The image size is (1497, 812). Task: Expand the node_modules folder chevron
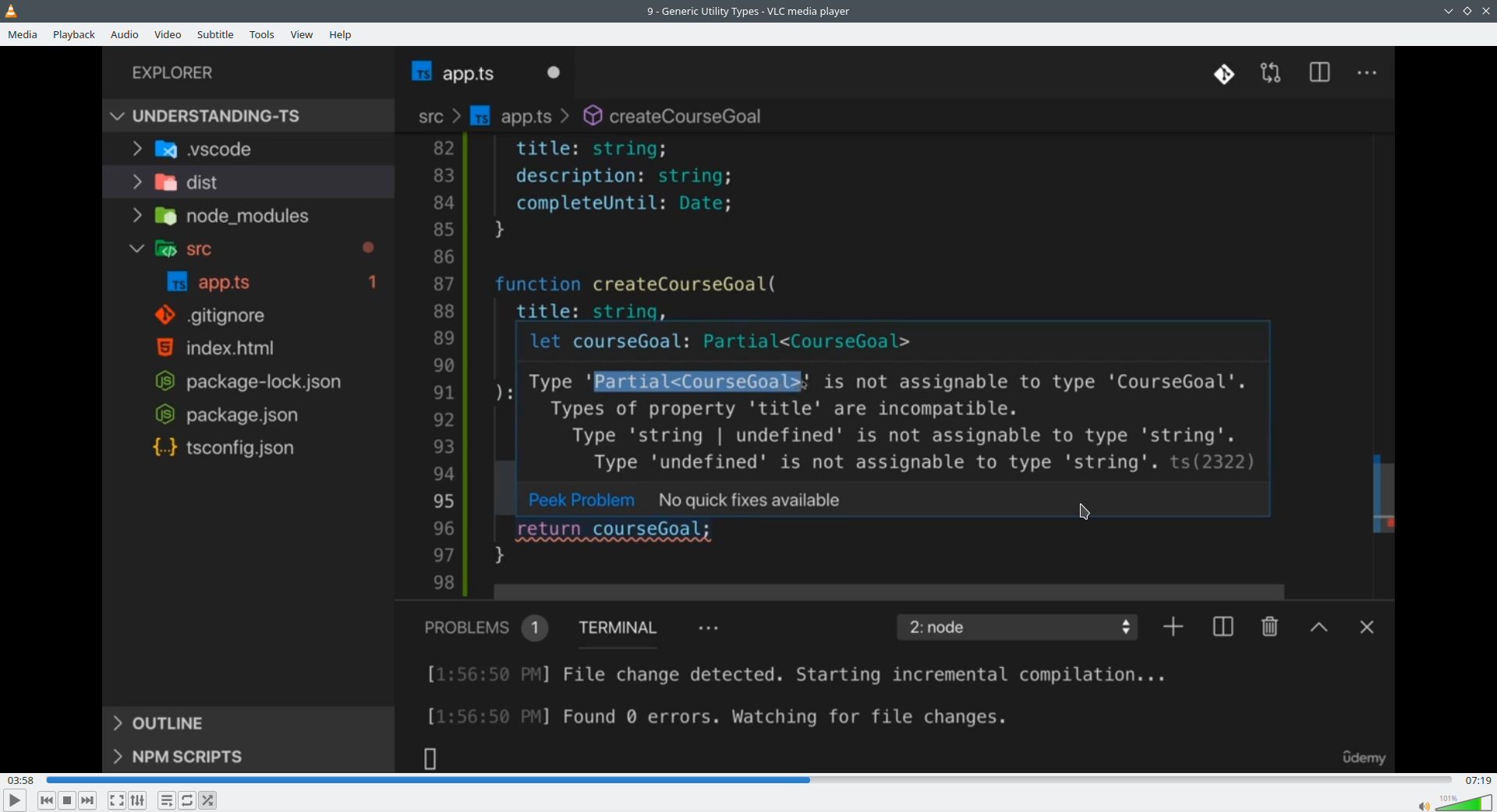coord(137,215)
